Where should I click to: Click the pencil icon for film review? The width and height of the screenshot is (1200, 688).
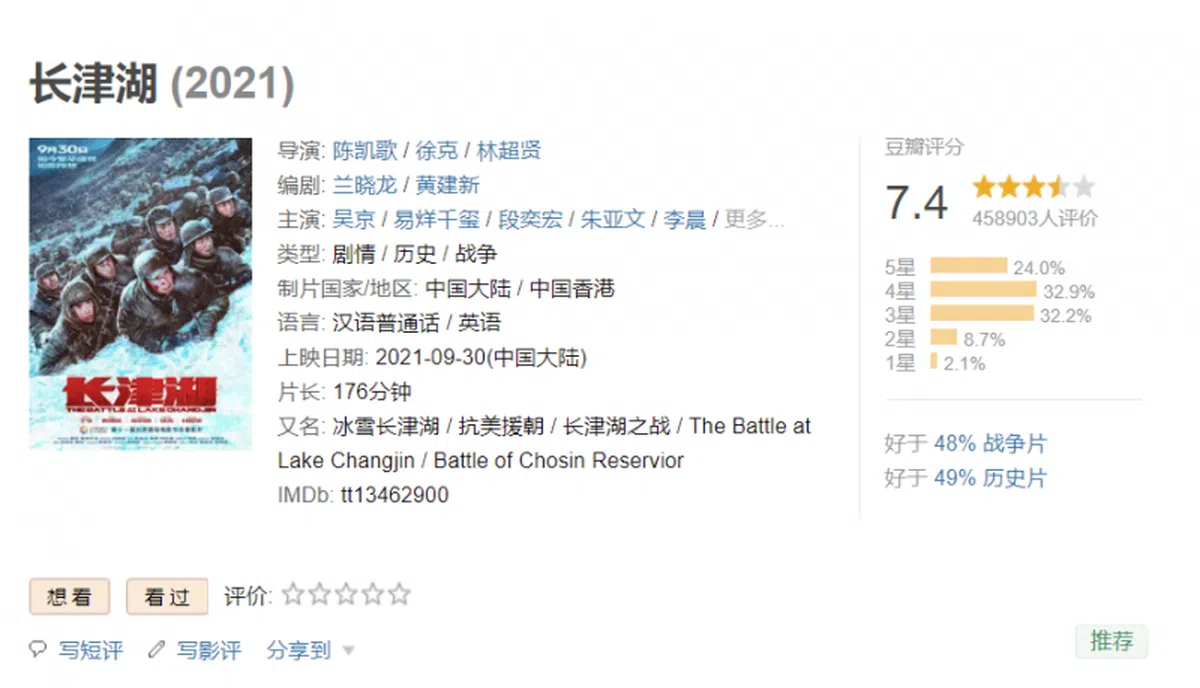point(156,650)
